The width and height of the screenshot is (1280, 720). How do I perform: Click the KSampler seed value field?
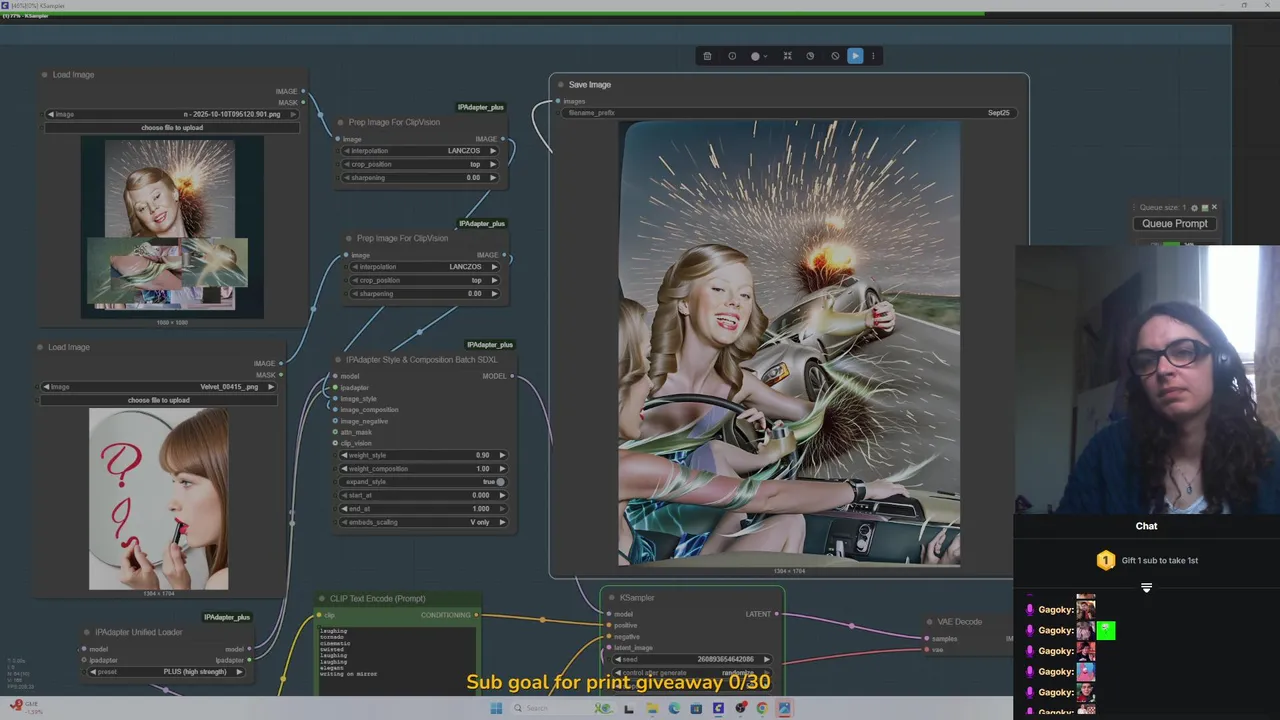pos(691,659)
